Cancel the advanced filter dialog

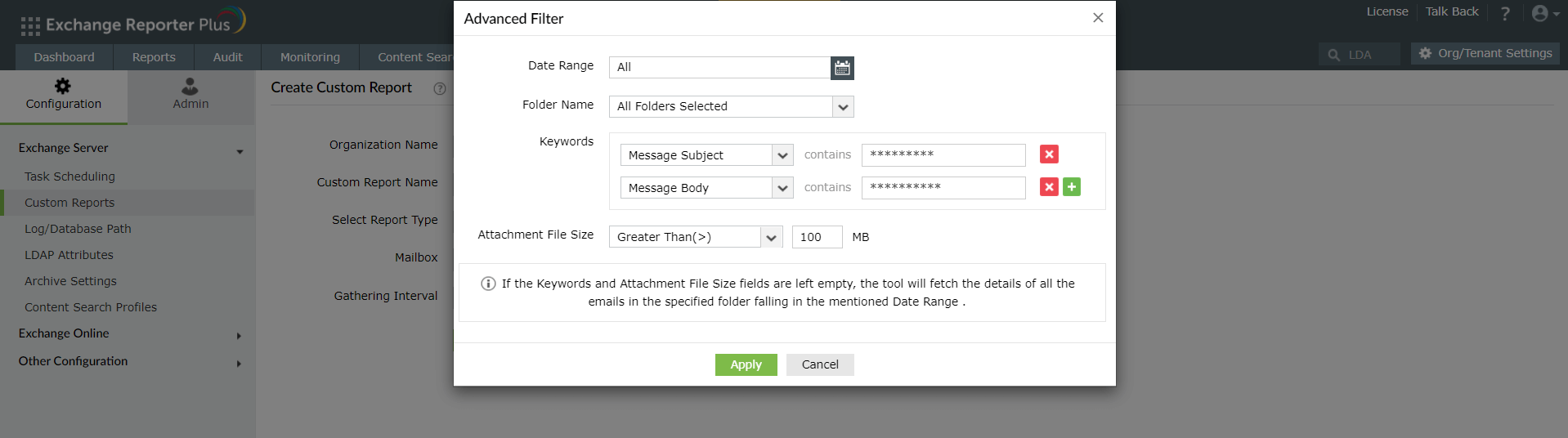820,364
